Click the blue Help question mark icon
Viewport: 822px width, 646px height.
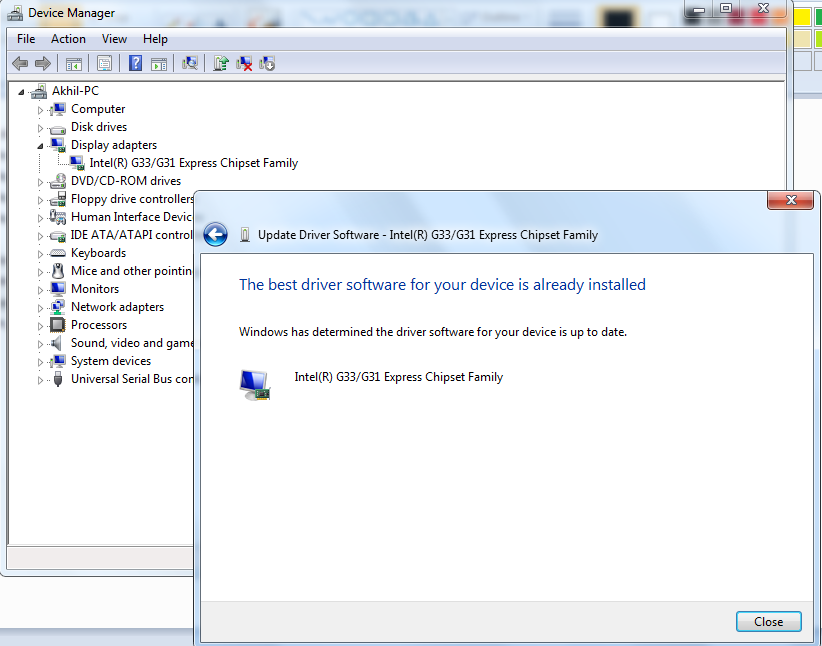(135, 63)
